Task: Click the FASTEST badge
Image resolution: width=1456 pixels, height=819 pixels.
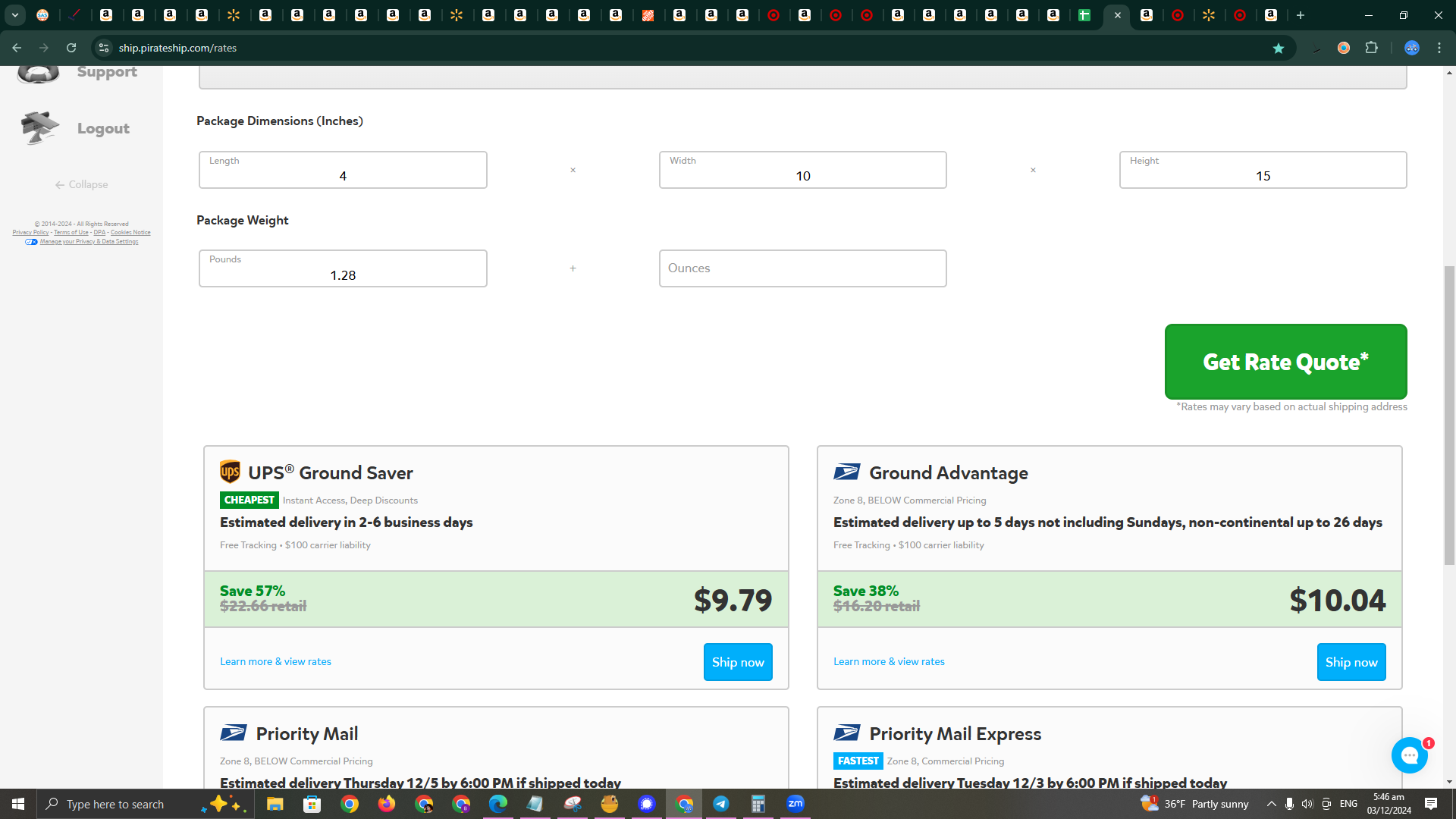Action: (858, 761)
